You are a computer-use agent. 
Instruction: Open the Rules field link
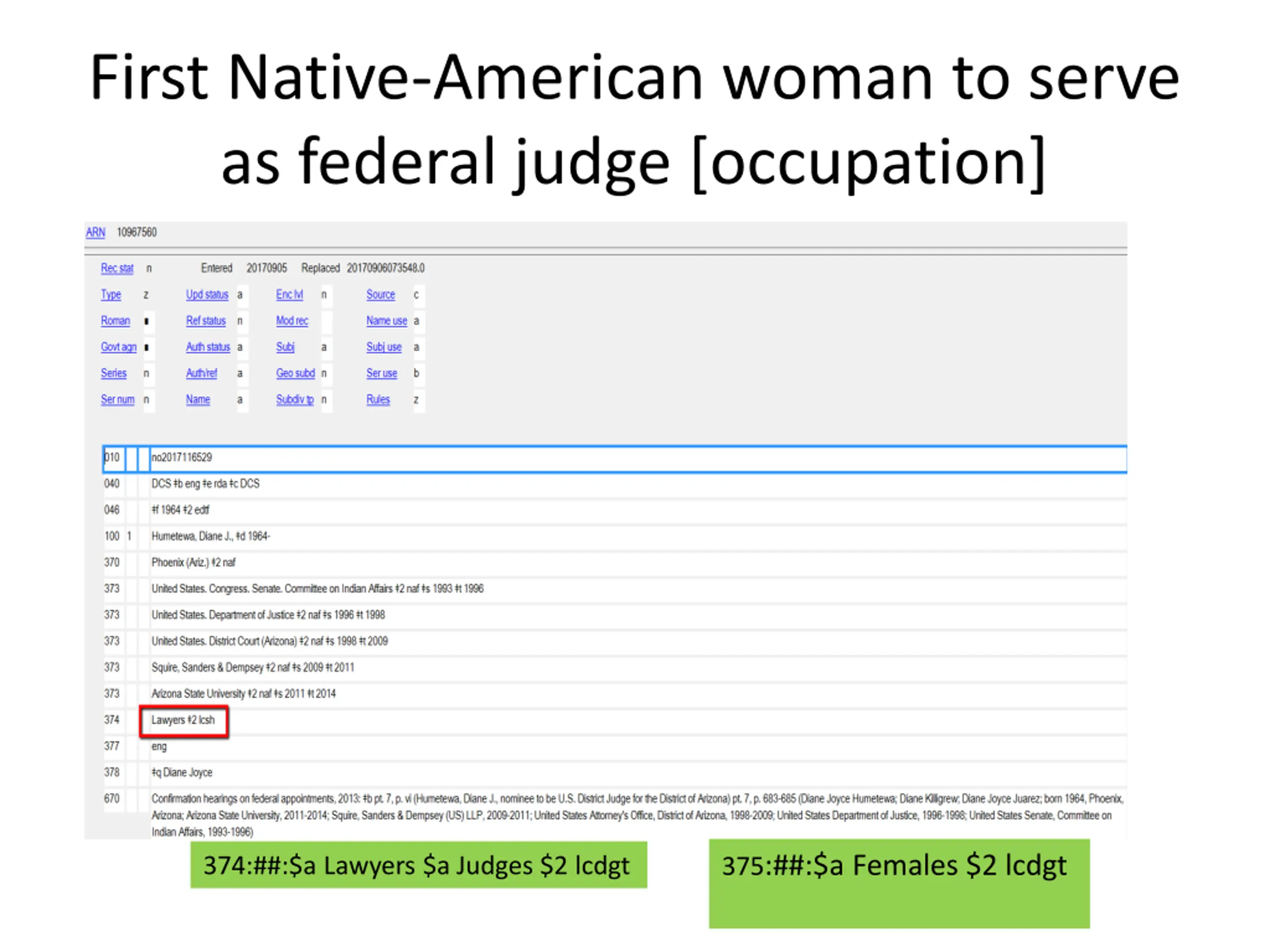tap(378, 399)
